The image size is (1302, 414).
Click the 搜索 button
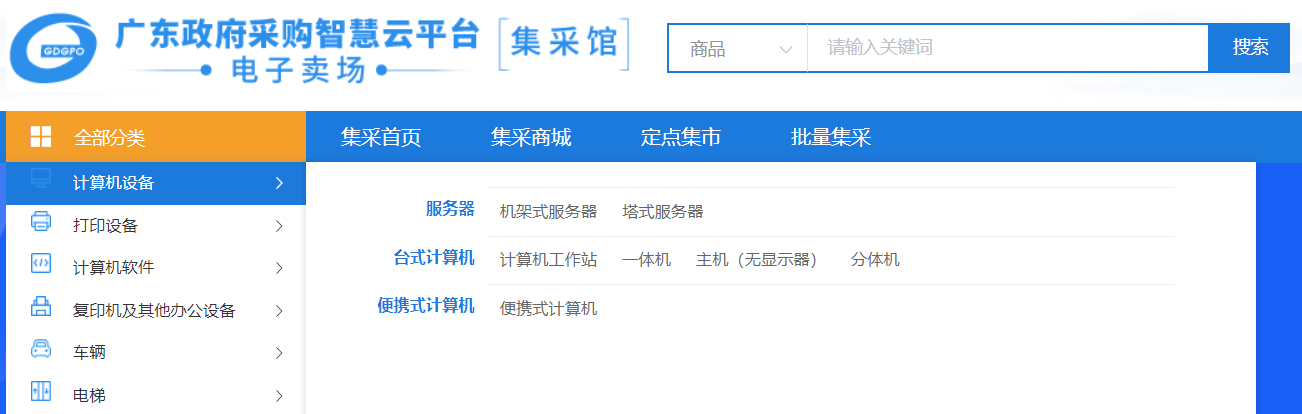pyautogui.click(x=1250, y=48)
